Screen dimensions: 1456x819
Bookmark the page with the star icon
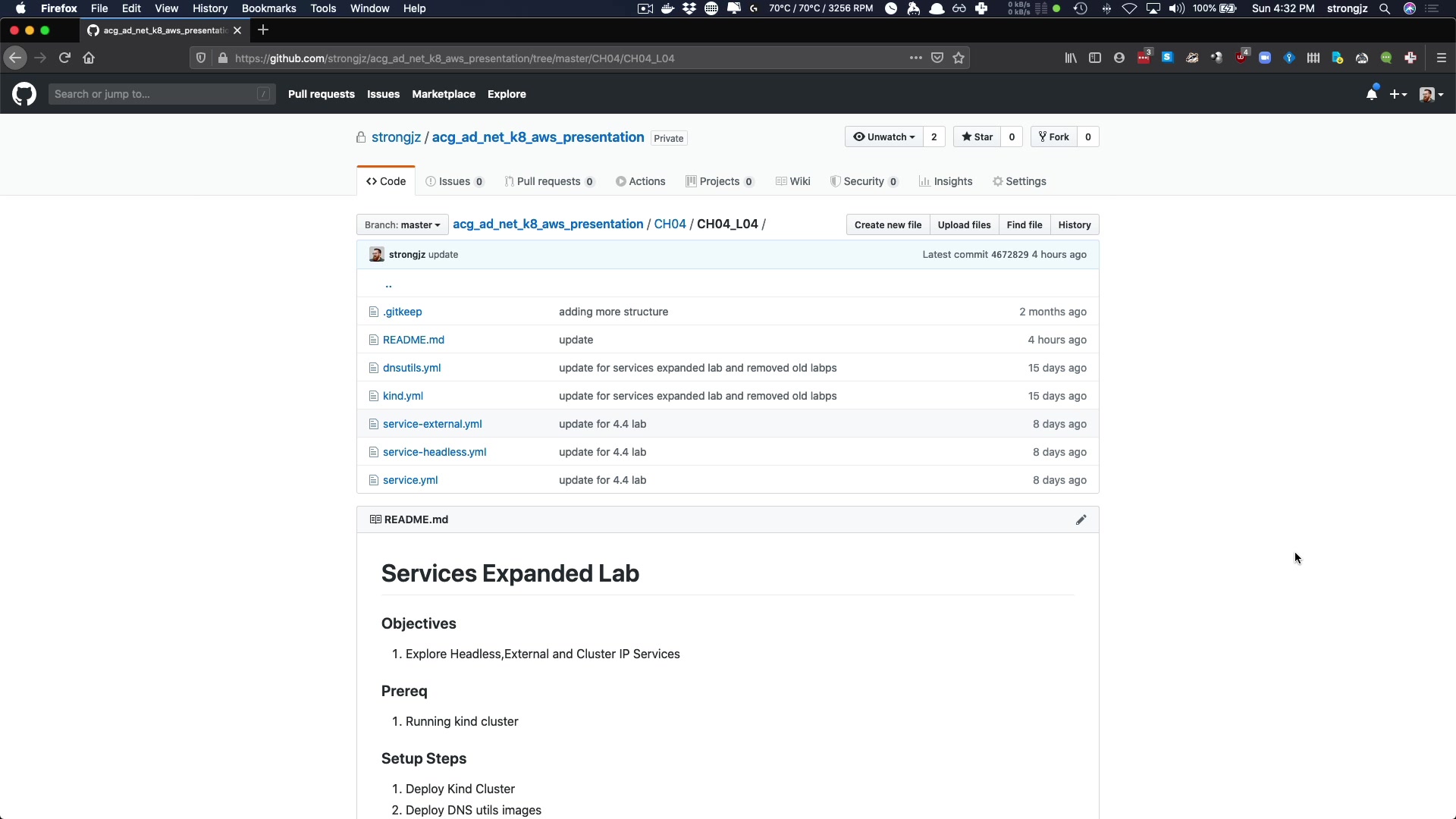959,58
